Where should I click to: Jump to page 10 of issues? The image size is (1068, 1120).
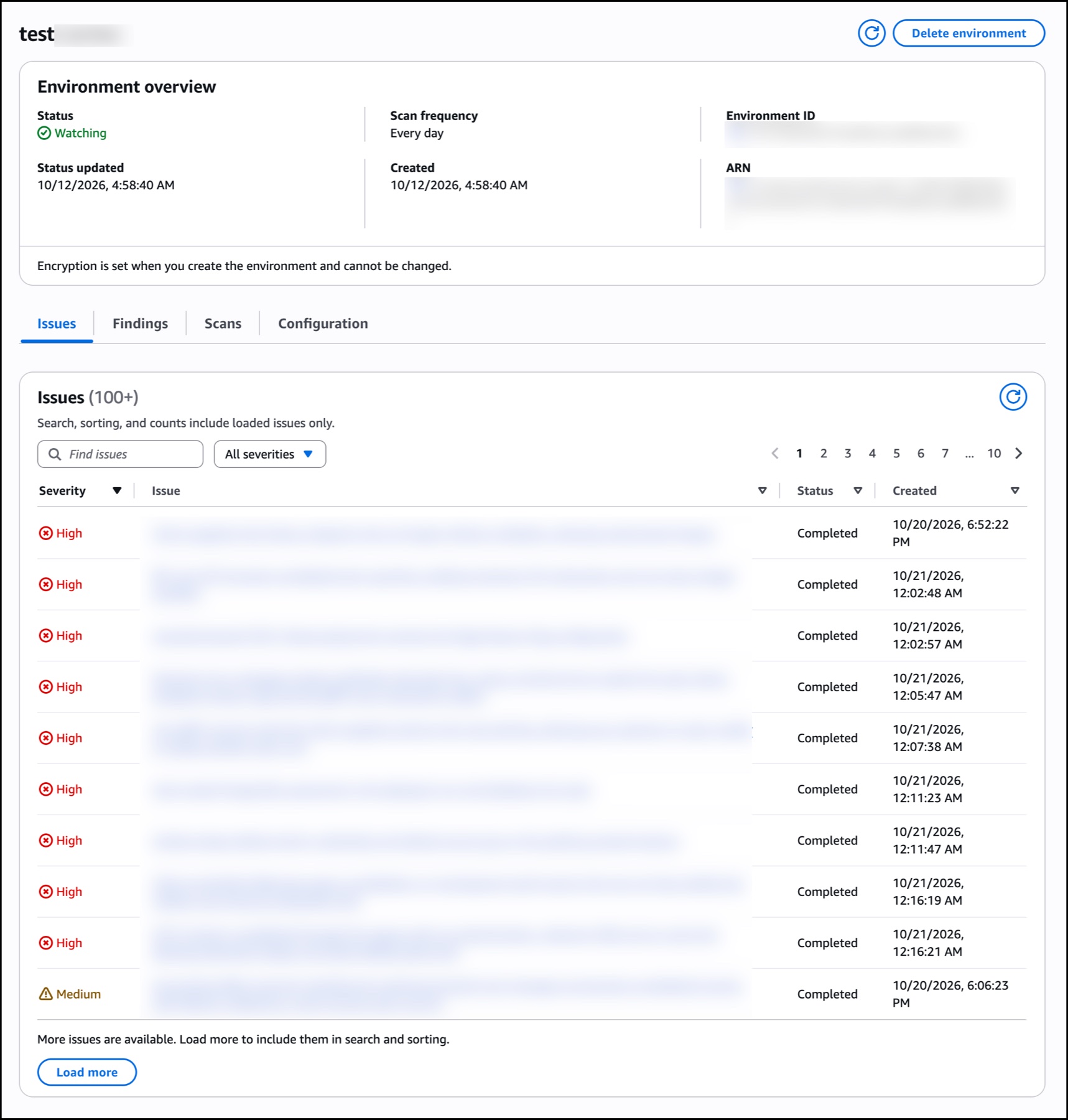coord(994,453)
